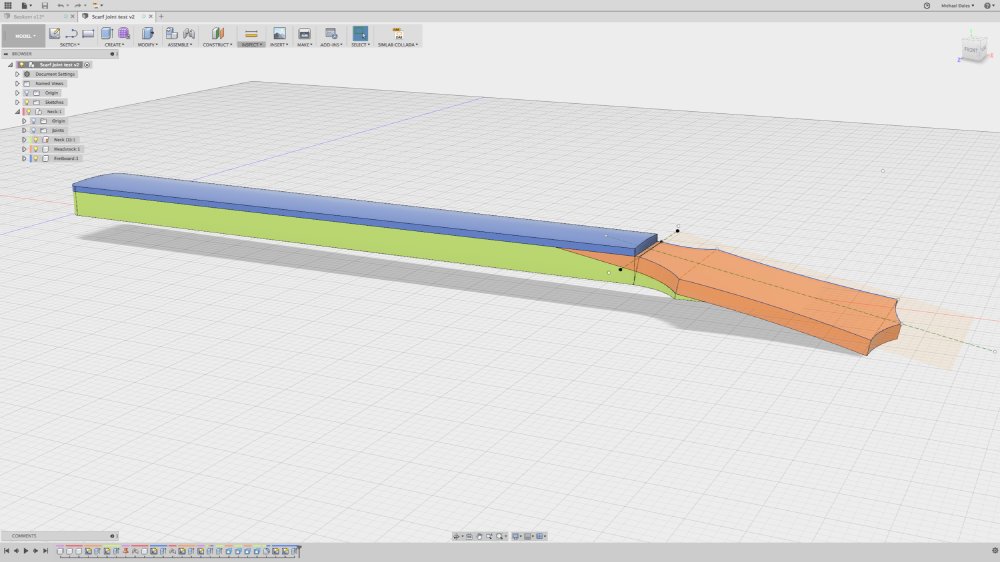Toggle visibility bulb of Headstock:1
The height and width of the screenshot is (562, 1000).
click(36, 149)
